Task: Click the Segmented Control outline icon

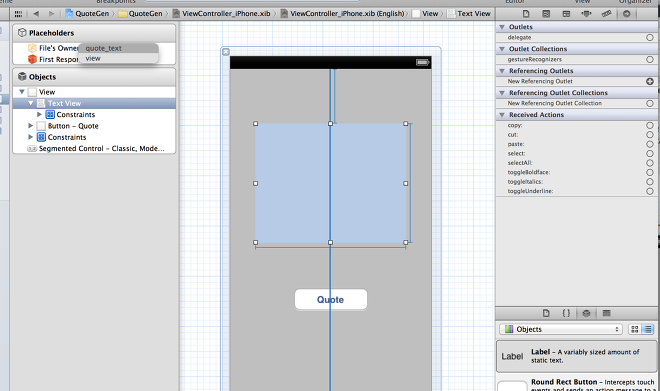Action: tap(32, 149)
